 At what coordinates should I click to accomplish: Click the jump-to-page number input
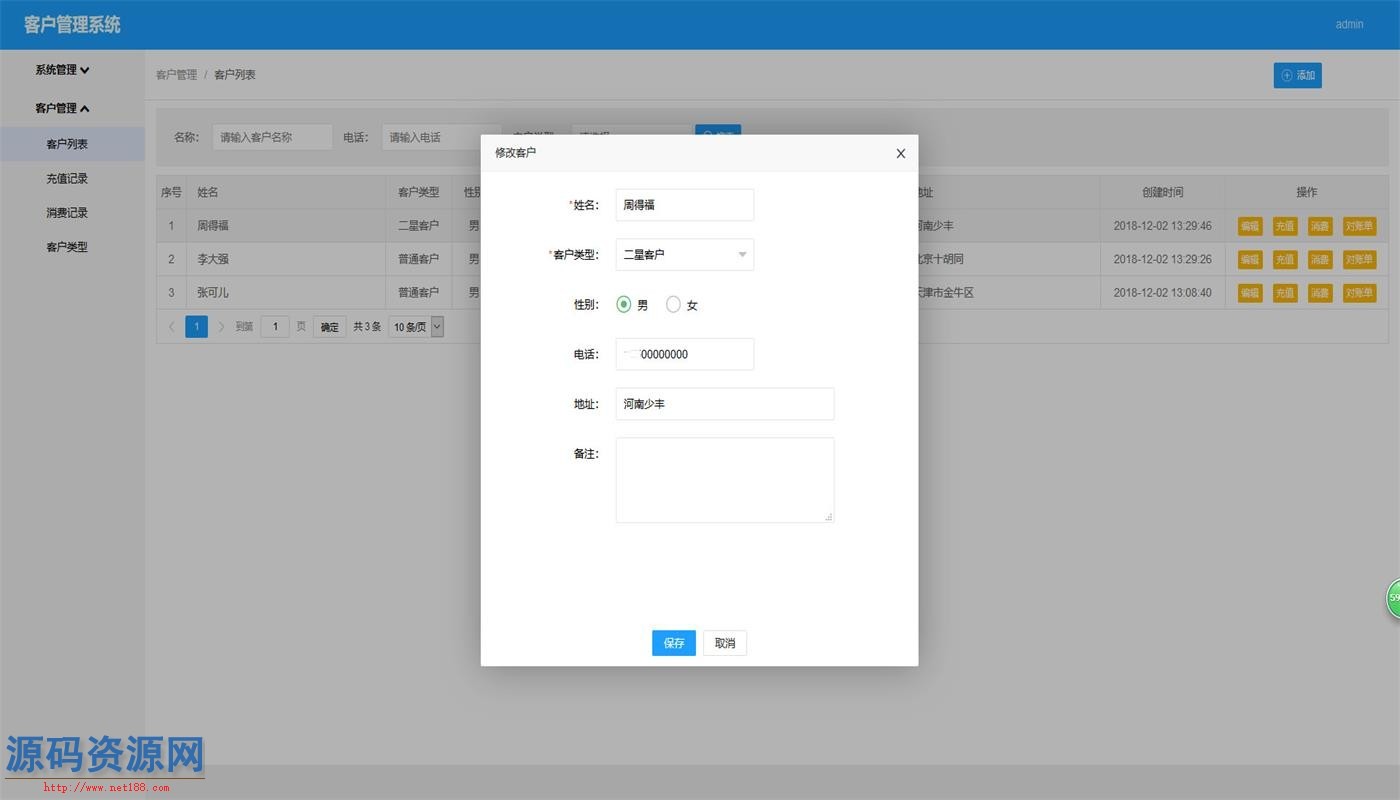[x=275, y=326]
